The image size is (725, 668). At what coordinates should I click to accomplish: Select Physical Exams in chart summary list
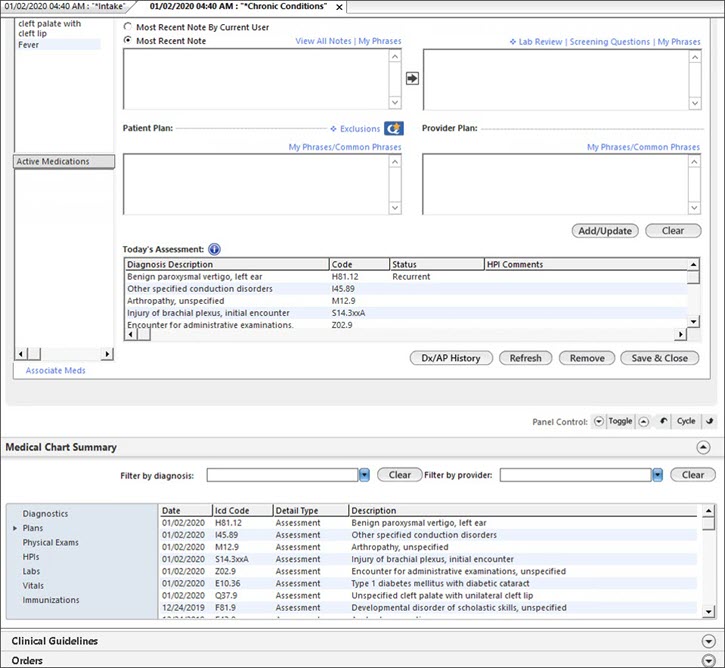(x=50, y=542)
